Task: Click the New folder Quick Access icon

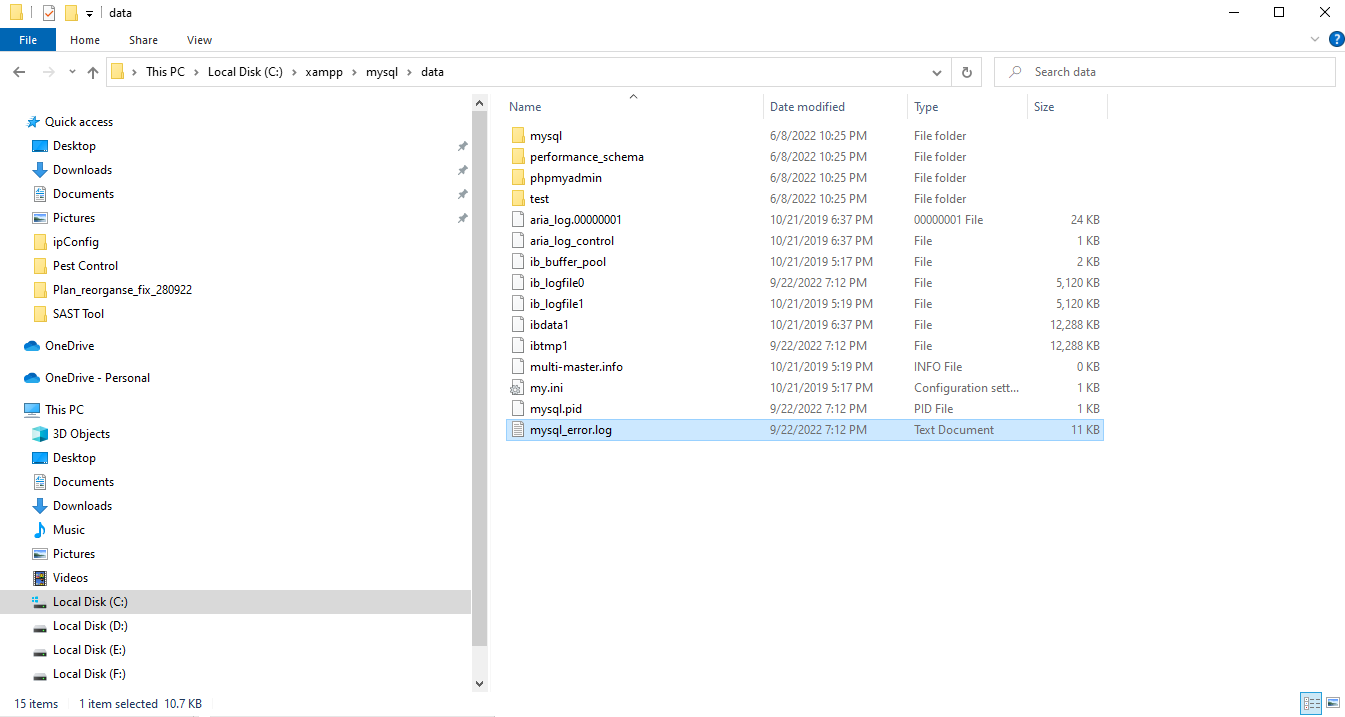Action: pyautogui.click(x=71, y=12)
